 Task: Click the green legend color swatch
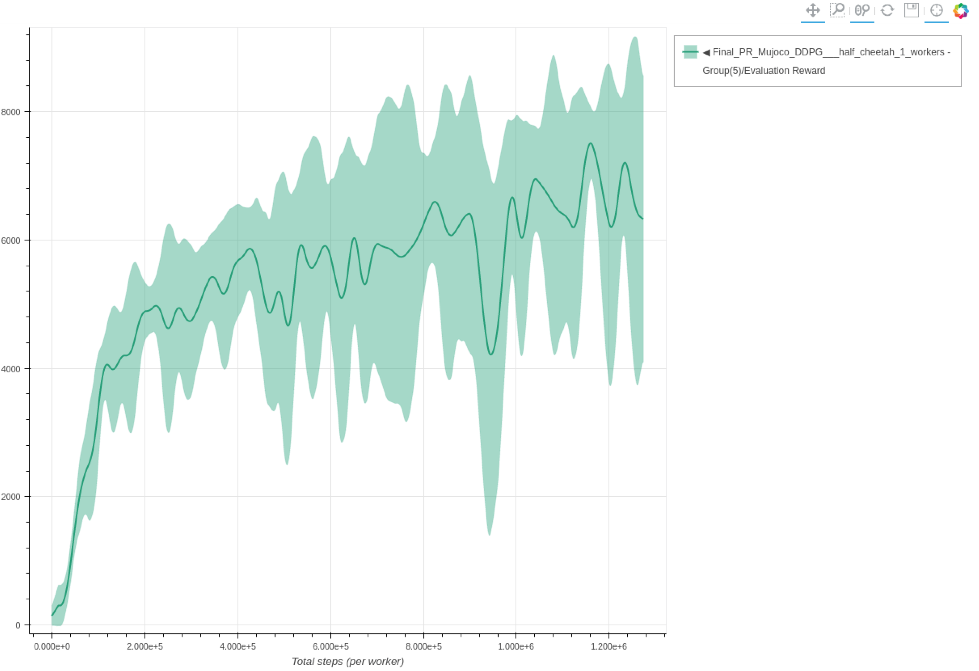690,52
